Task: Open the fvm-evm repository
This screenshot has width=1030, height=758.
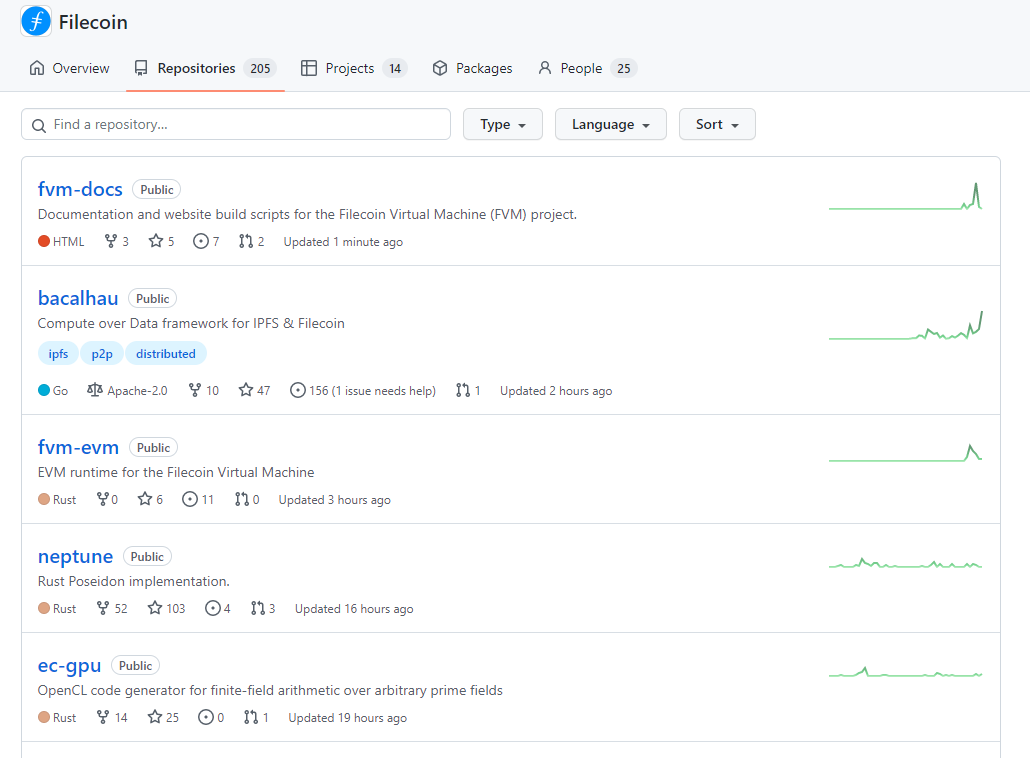Action: pyautogui.click(x=78, y=447)
